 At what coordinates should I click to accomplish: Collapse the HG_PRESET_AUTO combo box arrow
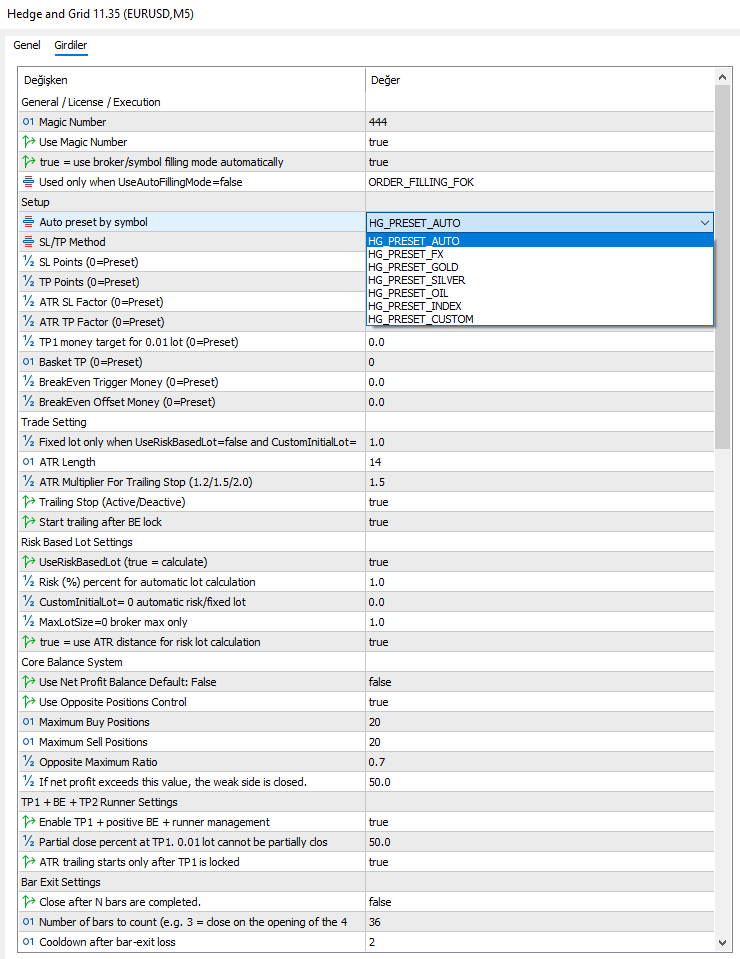[x=705, y=223]
